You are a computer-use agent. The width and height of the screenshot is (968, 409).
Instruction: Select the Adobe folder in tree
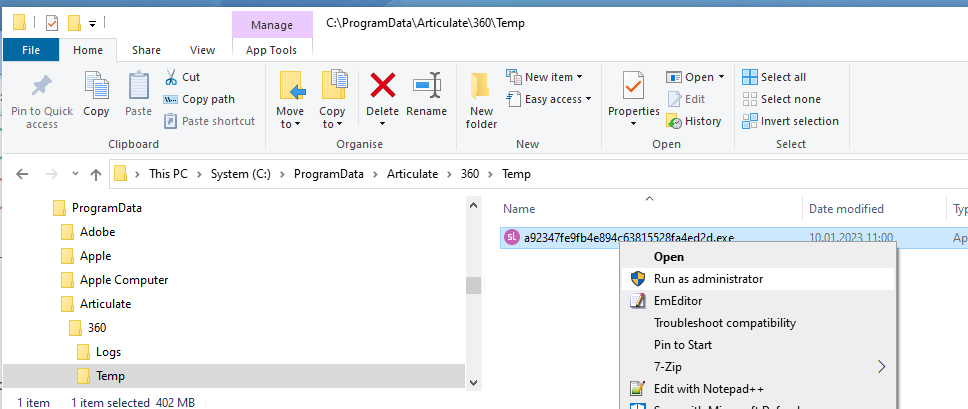point(98,232)
